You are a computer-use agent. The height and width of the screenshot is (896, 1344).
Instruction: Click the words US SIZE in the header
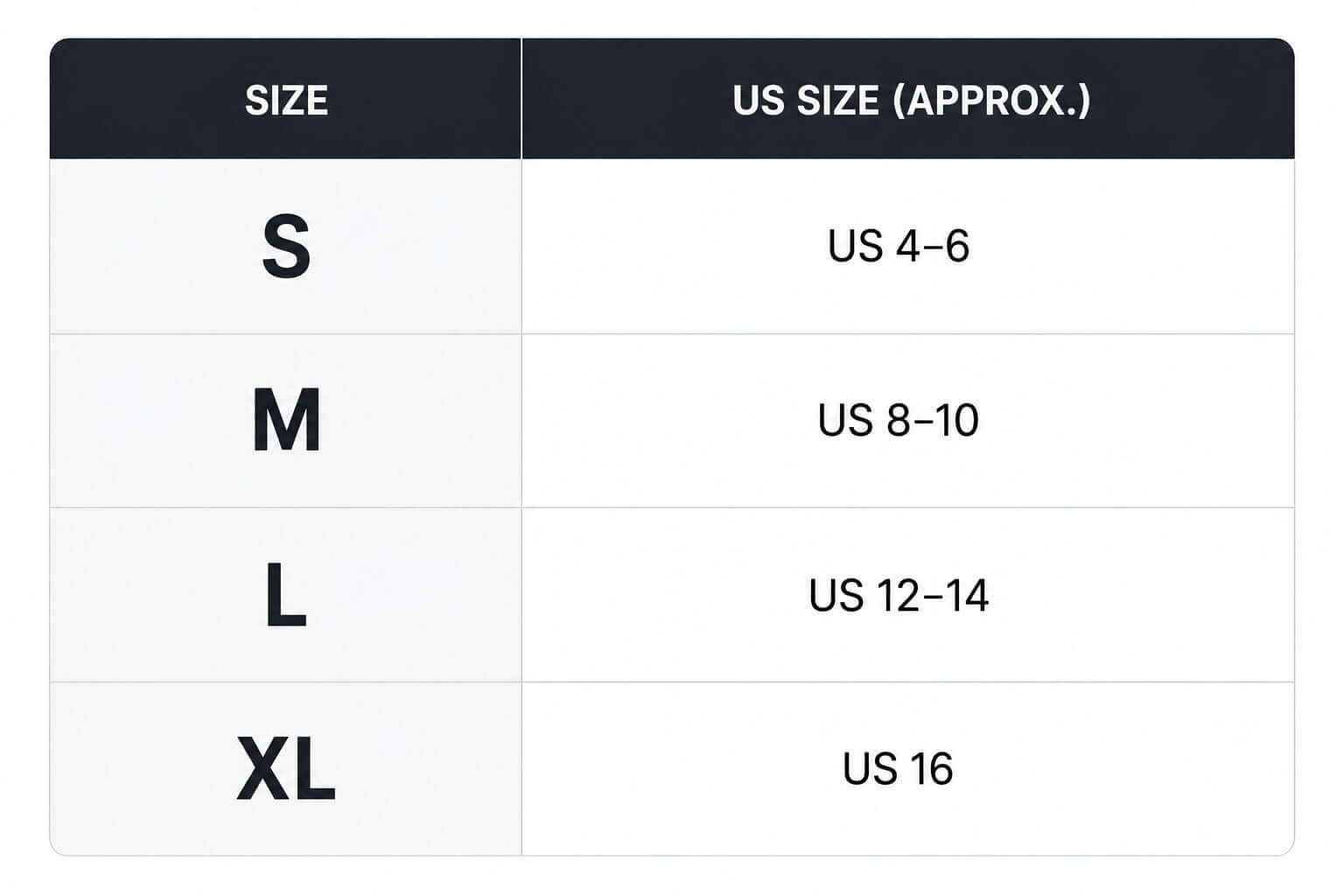tap(806, 101)
